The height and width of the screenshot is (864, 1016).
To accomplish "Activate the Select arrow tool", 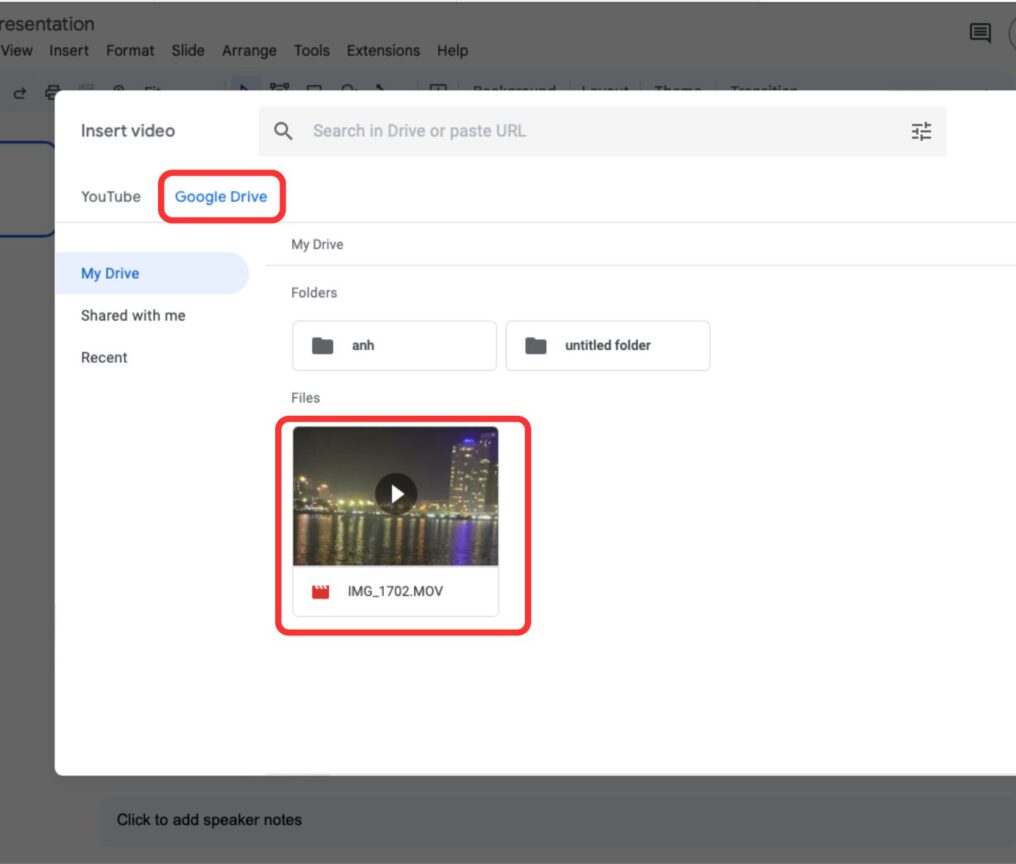I will (x=245, y=90).
